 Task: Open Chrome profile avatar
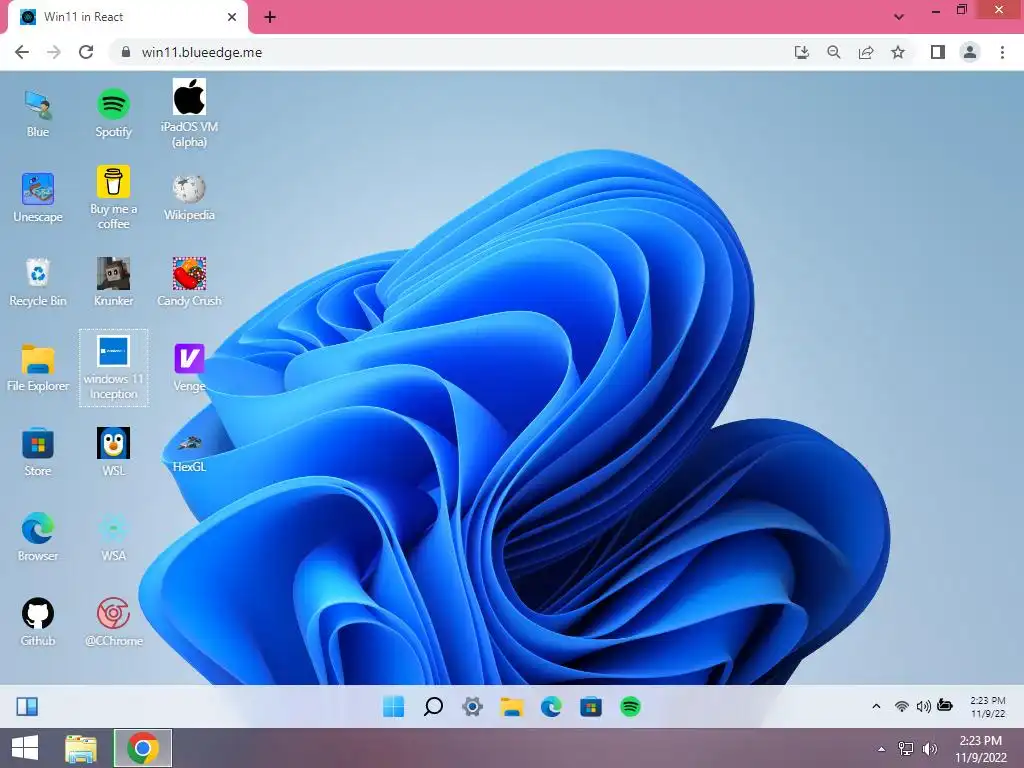coord(970,52)
